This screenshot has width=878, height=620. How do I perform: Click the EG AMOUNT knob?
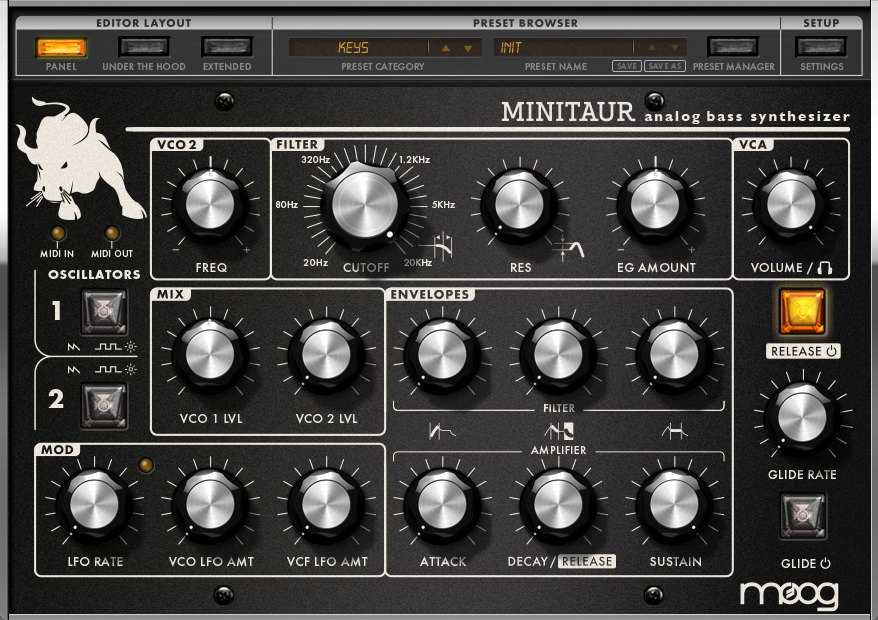coord(655,204)
